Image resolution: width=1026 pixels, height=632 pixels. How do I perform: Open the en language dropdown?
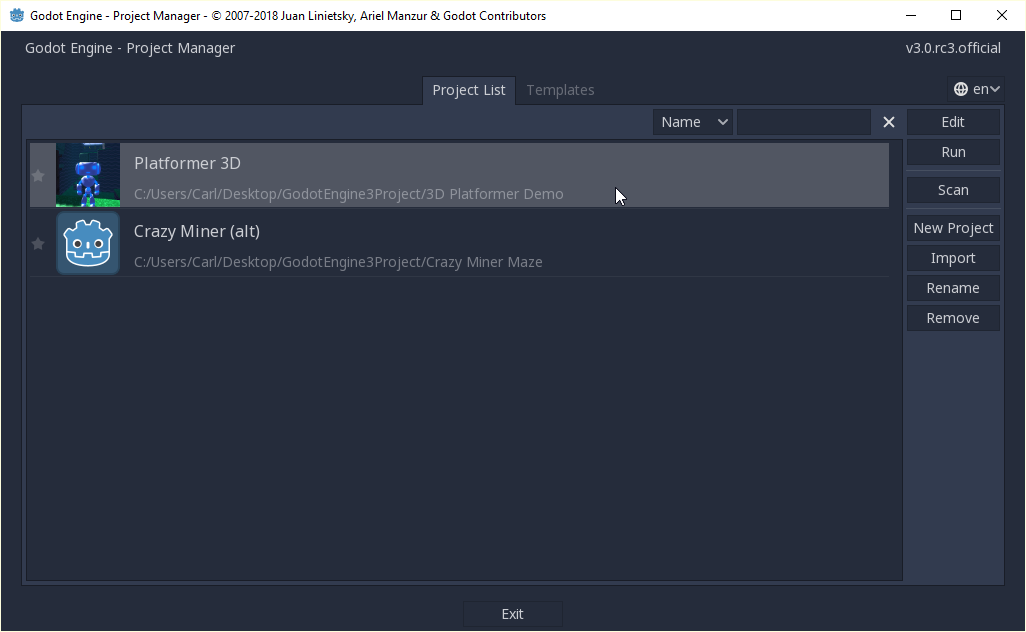point(976,89)
